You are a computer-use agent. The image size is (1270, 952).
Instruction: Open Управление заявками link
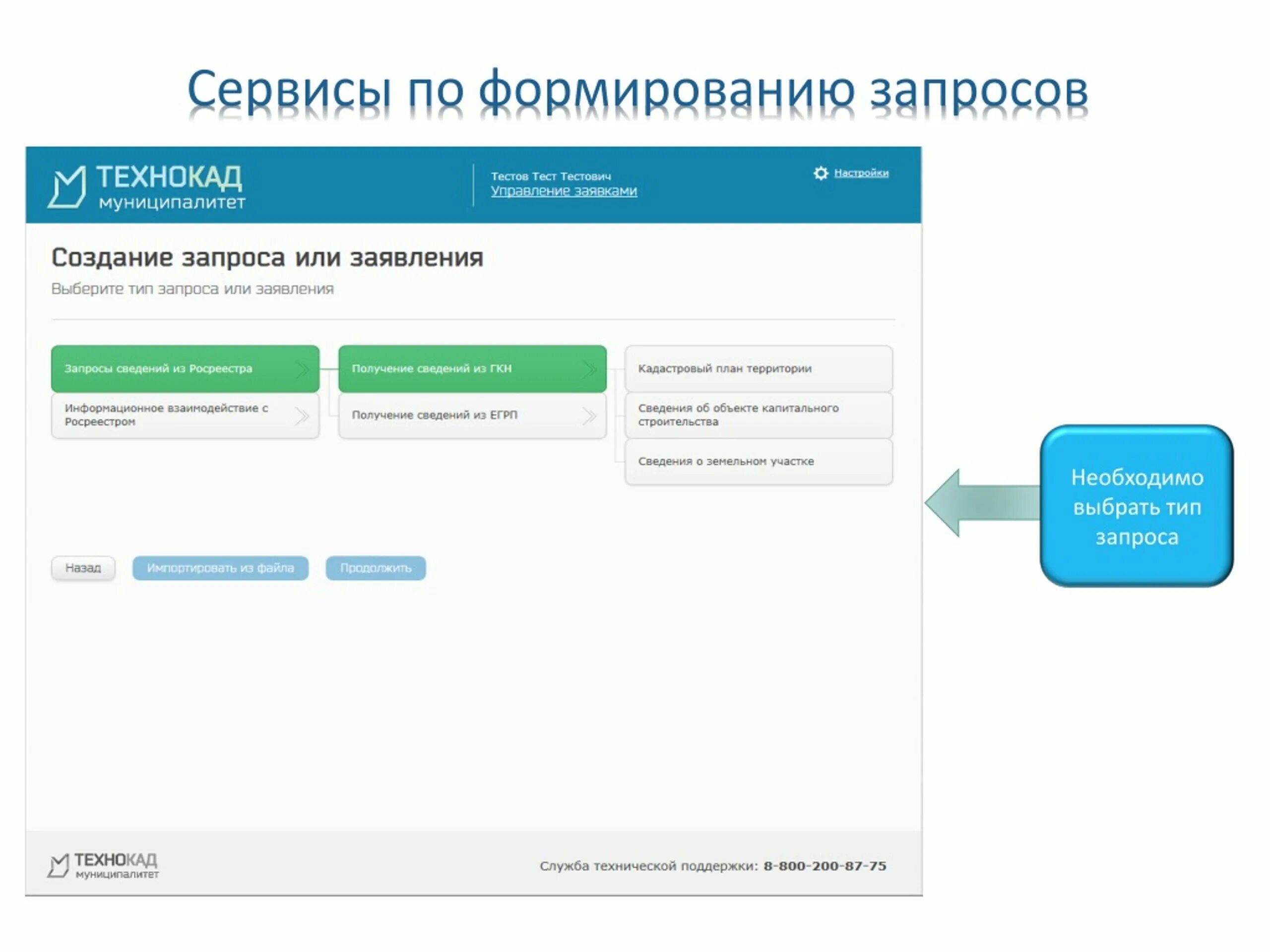[563, 190]
